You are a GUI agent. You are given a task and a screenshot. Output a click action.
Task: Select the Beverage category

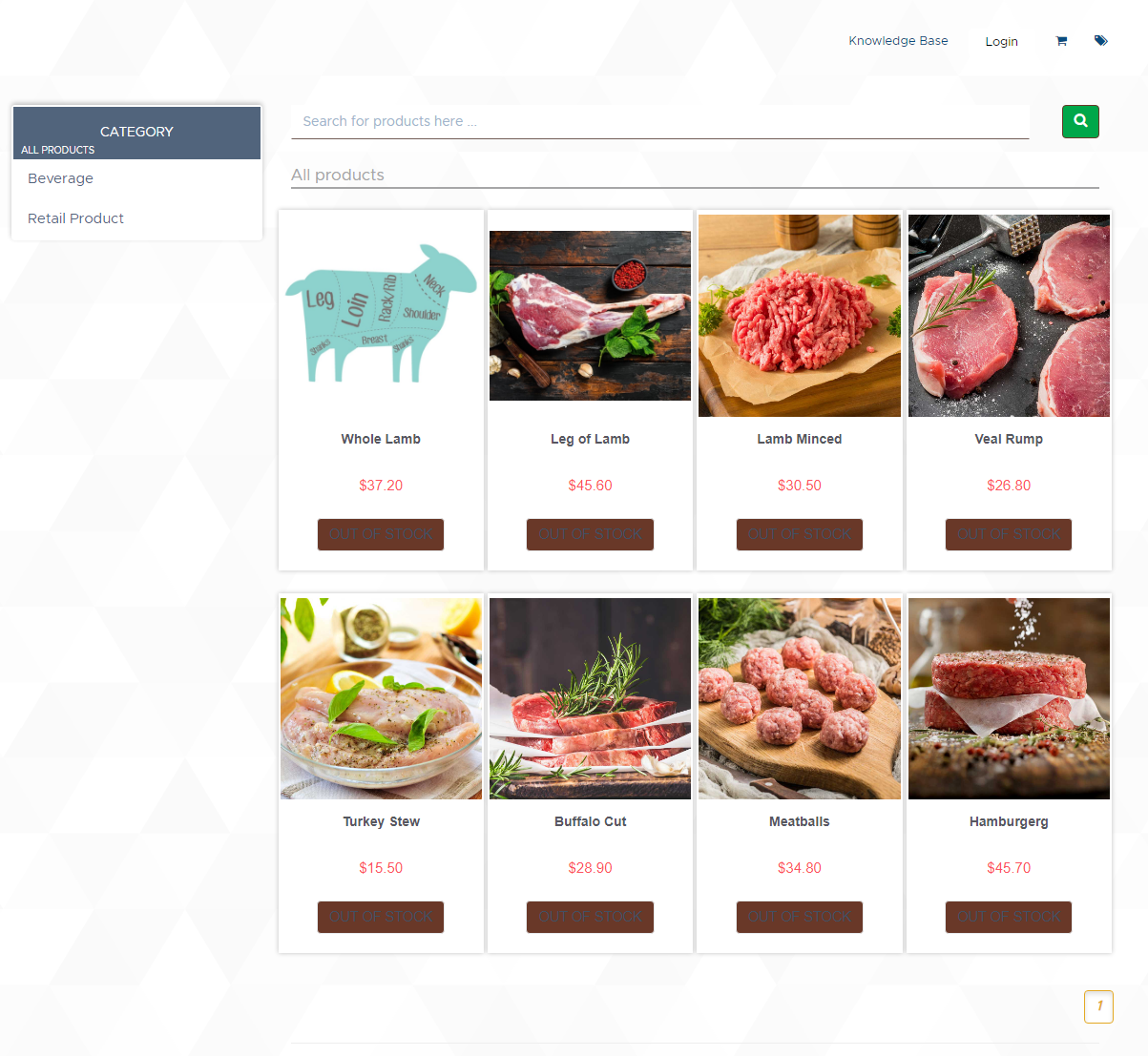click(x=61, y=178)
